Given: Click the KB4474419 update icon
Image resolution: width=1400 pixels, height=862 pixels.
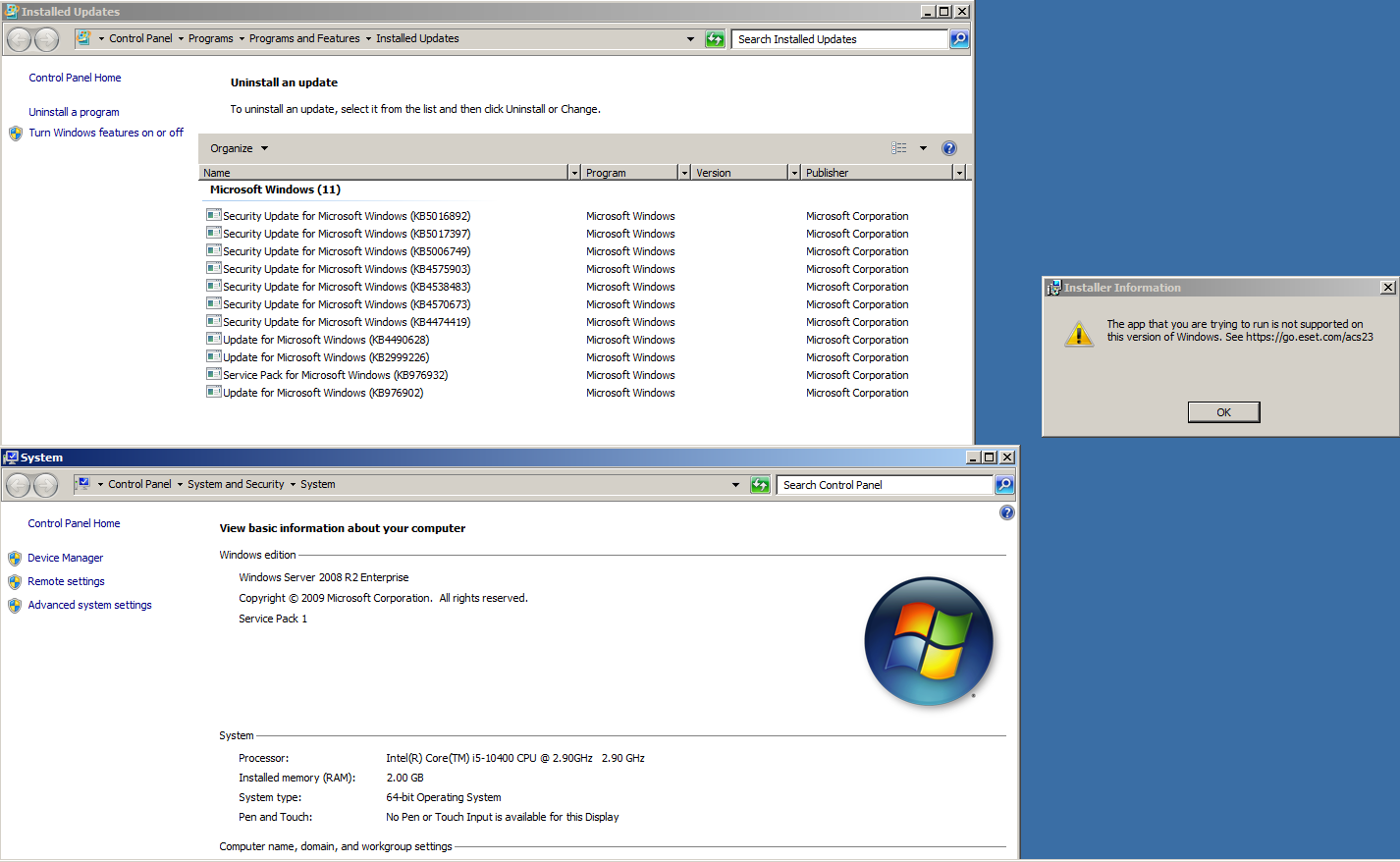Looking at the screenshot, I should click(213, 321).
